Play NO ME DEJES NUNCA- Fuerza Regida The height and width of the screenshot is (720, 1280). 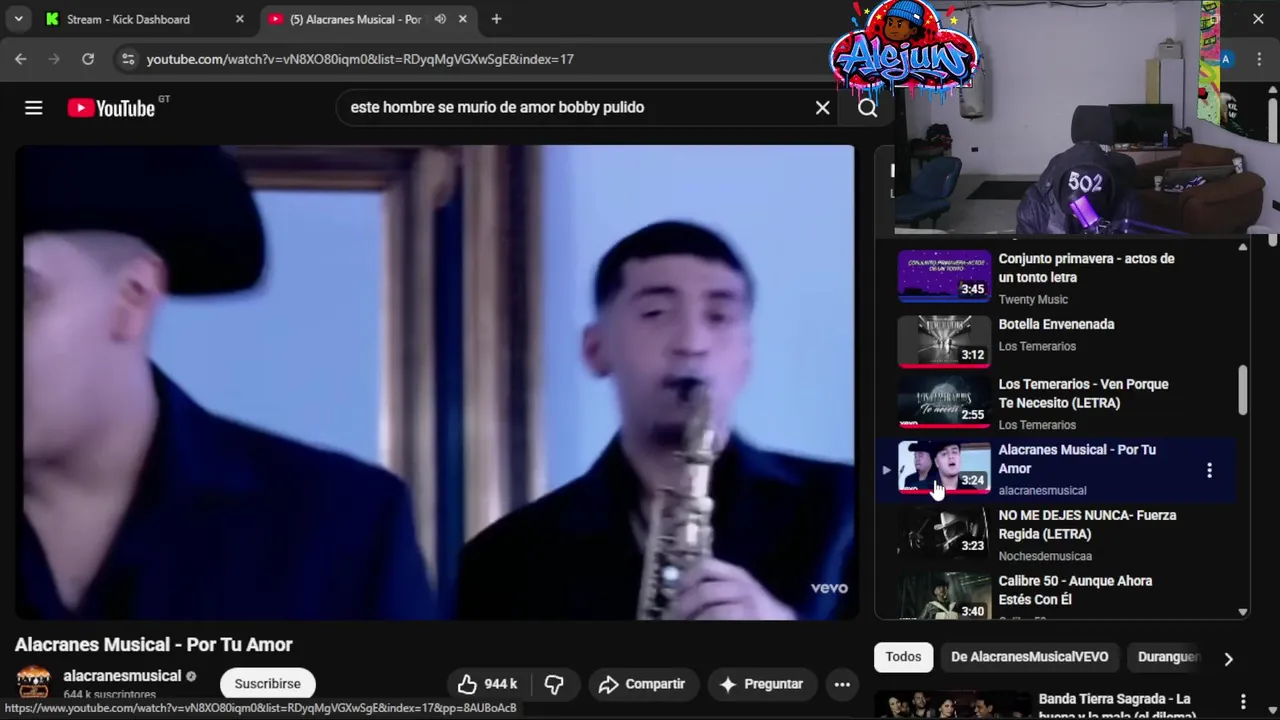click(1087, 525)
